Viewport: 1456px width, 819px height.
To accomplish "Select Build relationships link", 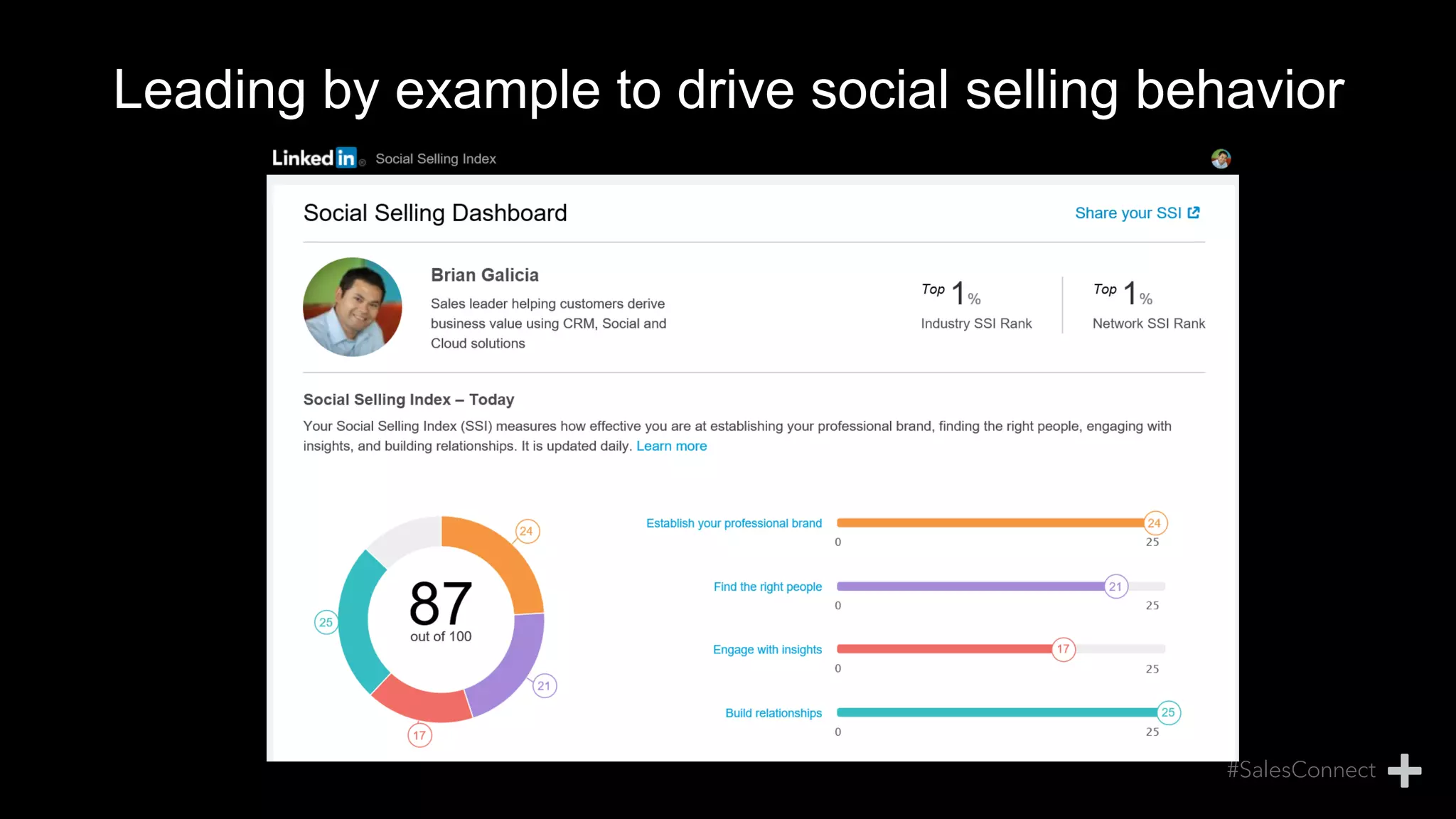I will click(773, 712).
